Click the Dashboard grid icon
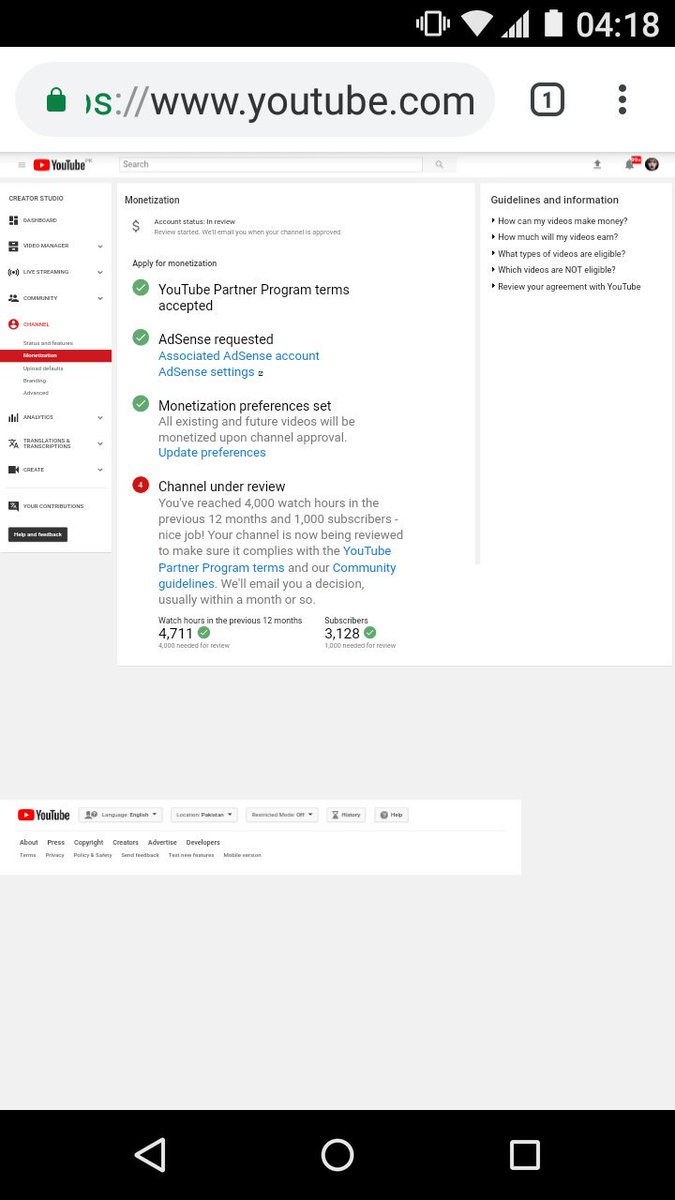This screenshot has width=675, height=1200. (x=13, y=220)
